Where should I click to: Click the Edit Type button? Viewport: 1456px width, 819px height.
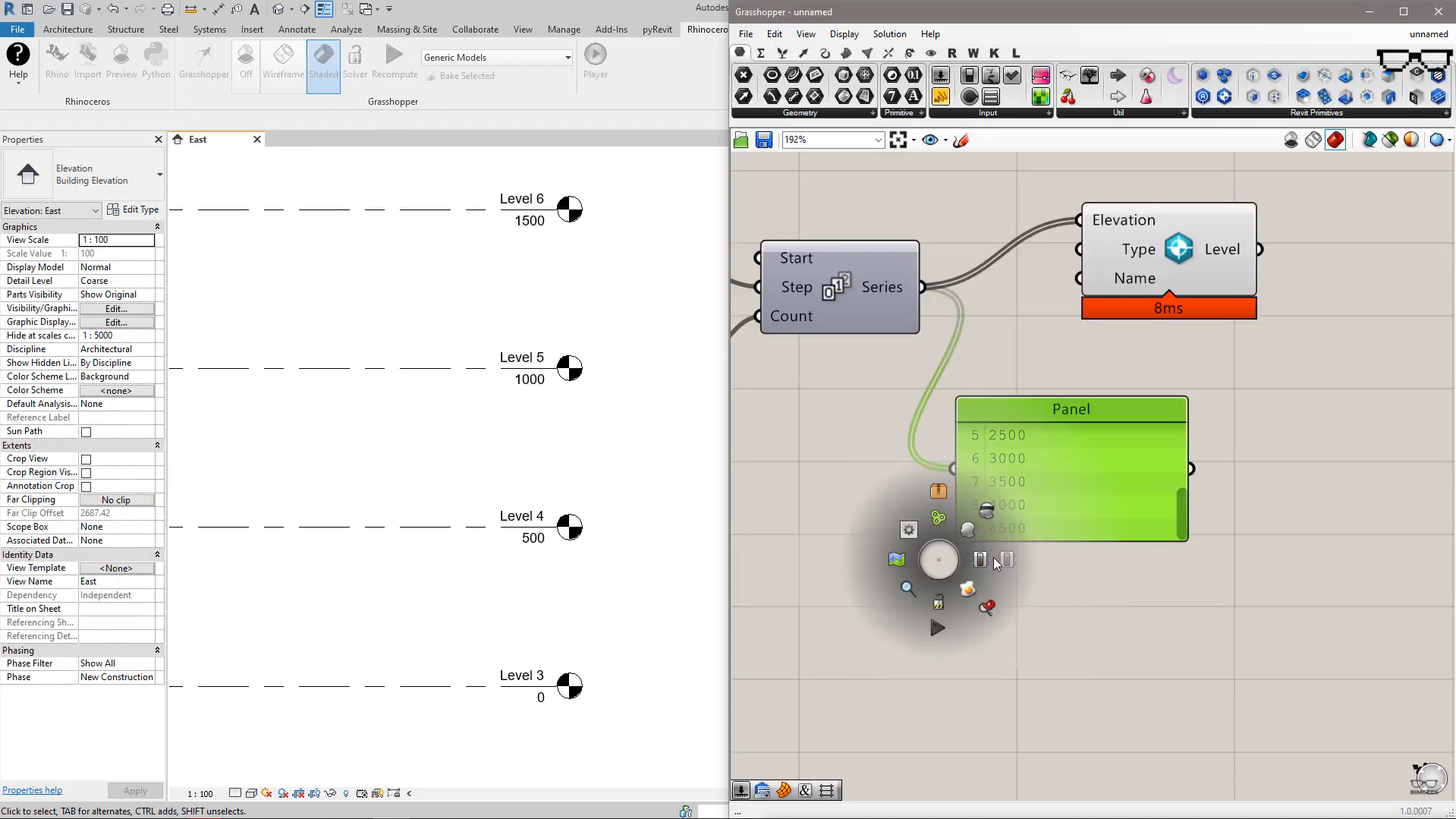pyautogui.click(x=134, y=209)
